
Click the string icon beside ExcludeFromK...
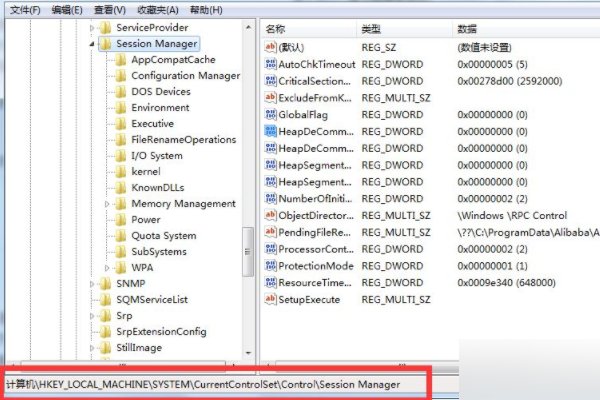pos(270,98)
